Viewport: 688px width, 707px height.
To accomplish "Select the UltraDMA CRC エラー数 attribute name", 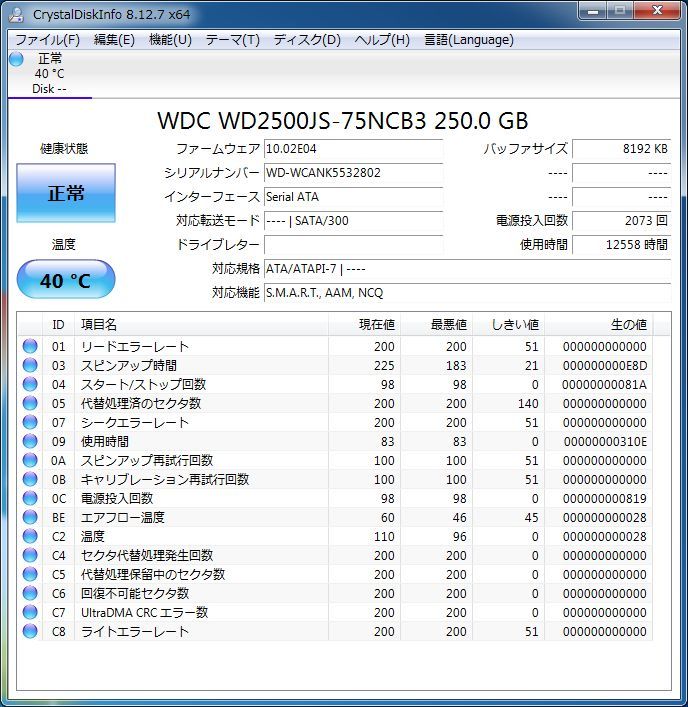I will [x=144, y=612].
